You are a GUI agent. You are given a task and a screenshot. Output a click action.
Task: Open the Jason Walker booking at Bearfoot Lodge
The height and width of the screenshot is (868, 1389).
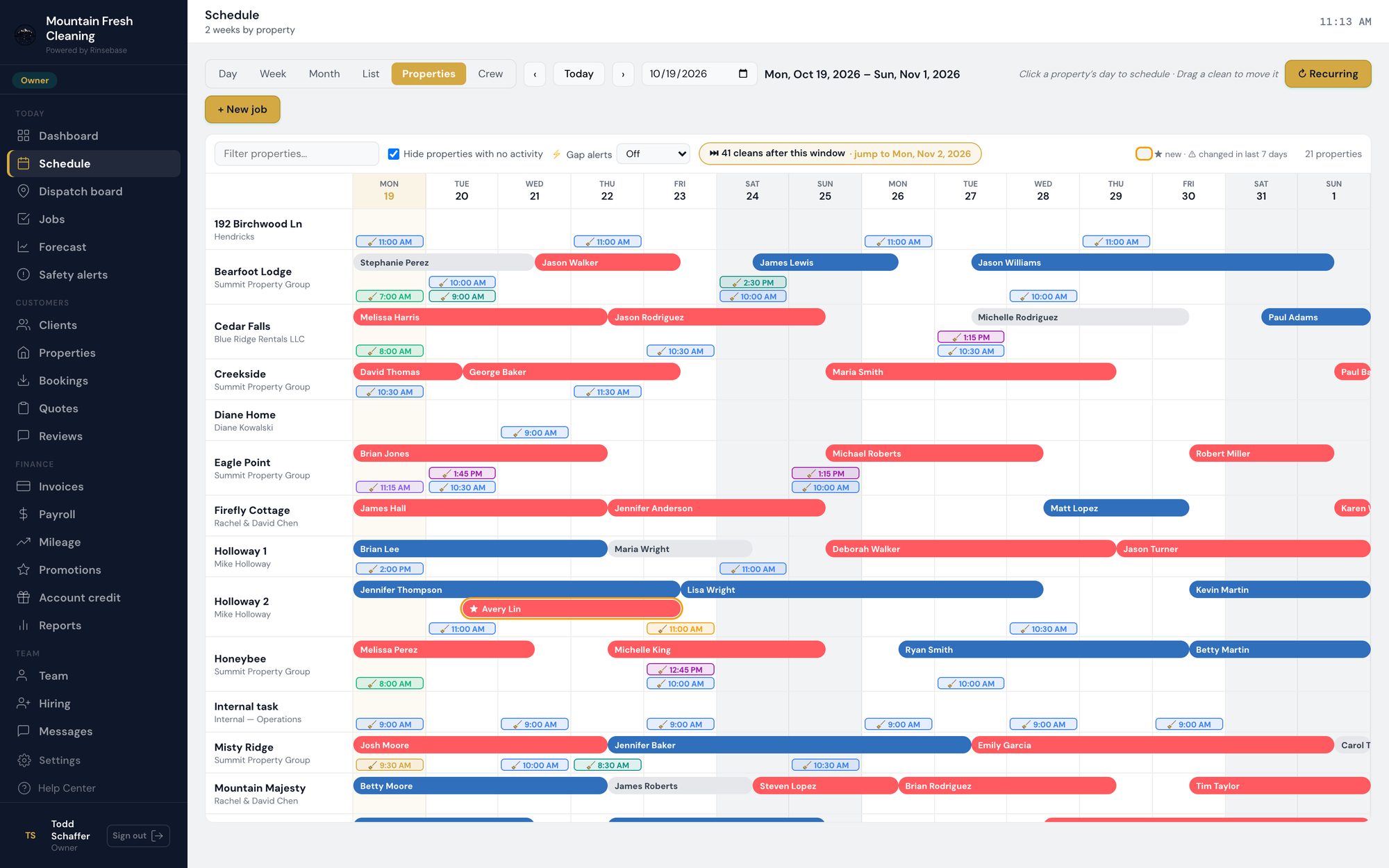[608, 262]
